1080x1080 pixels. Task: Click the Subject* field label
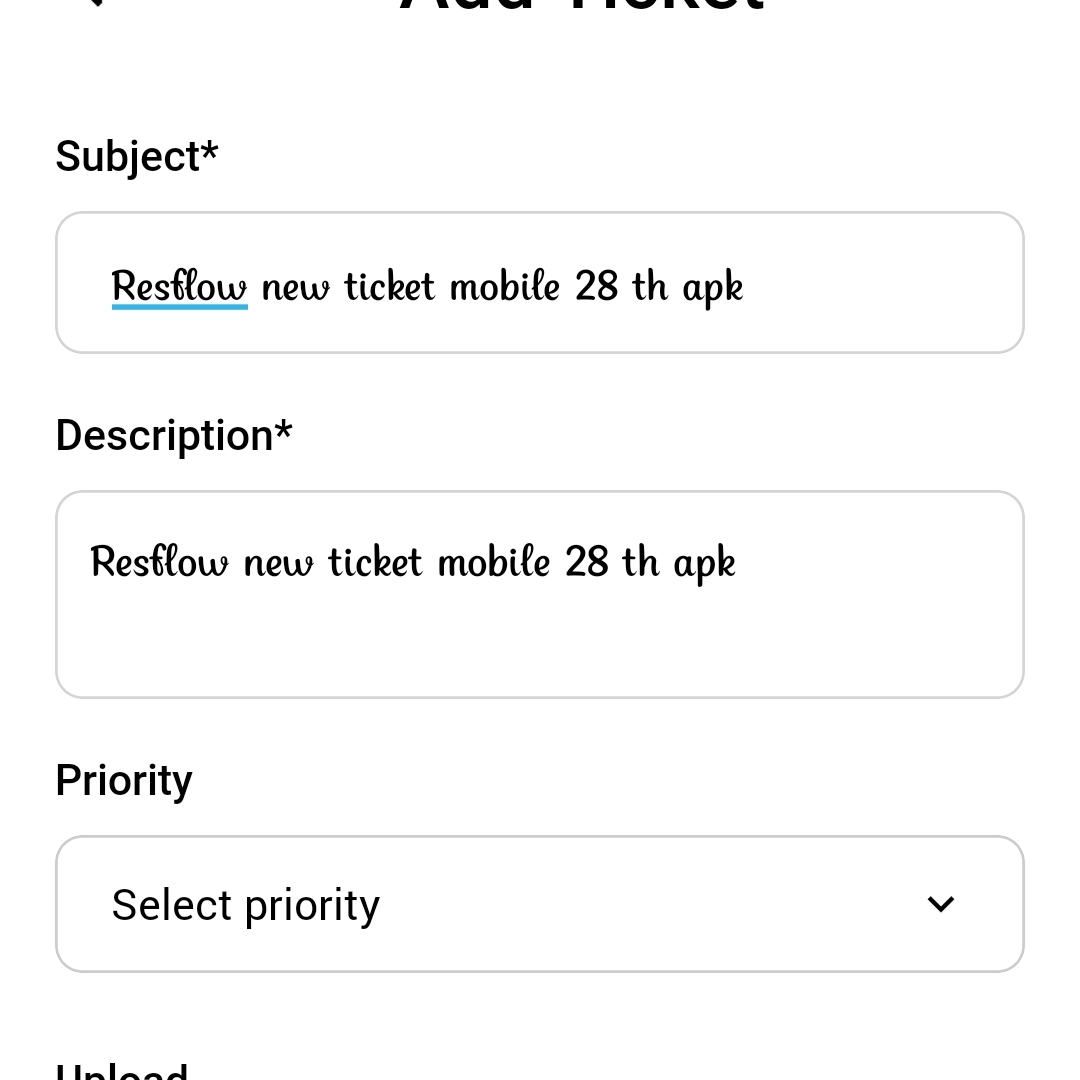point(137,157)
